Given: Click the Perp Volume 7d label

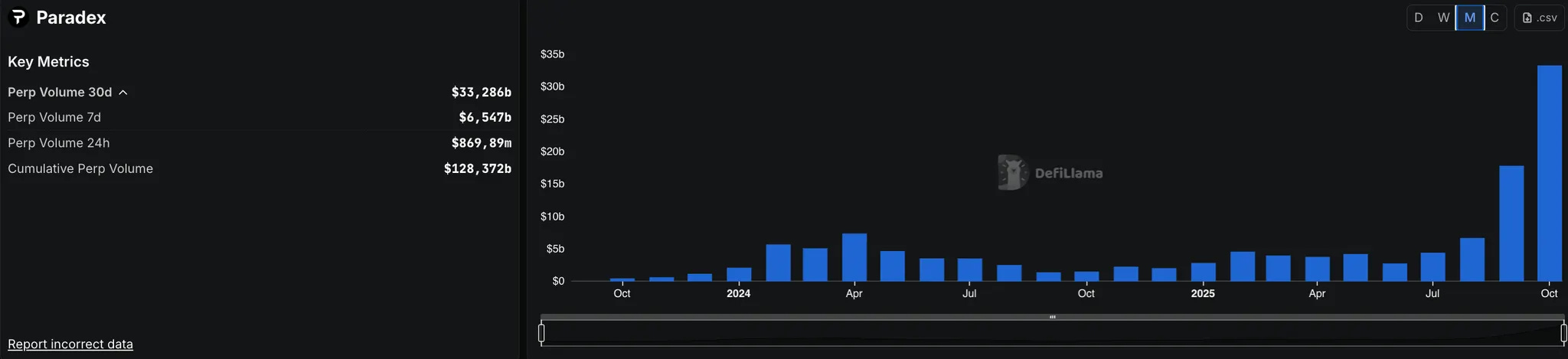Looking at the screenshot, I should [54, 118].
